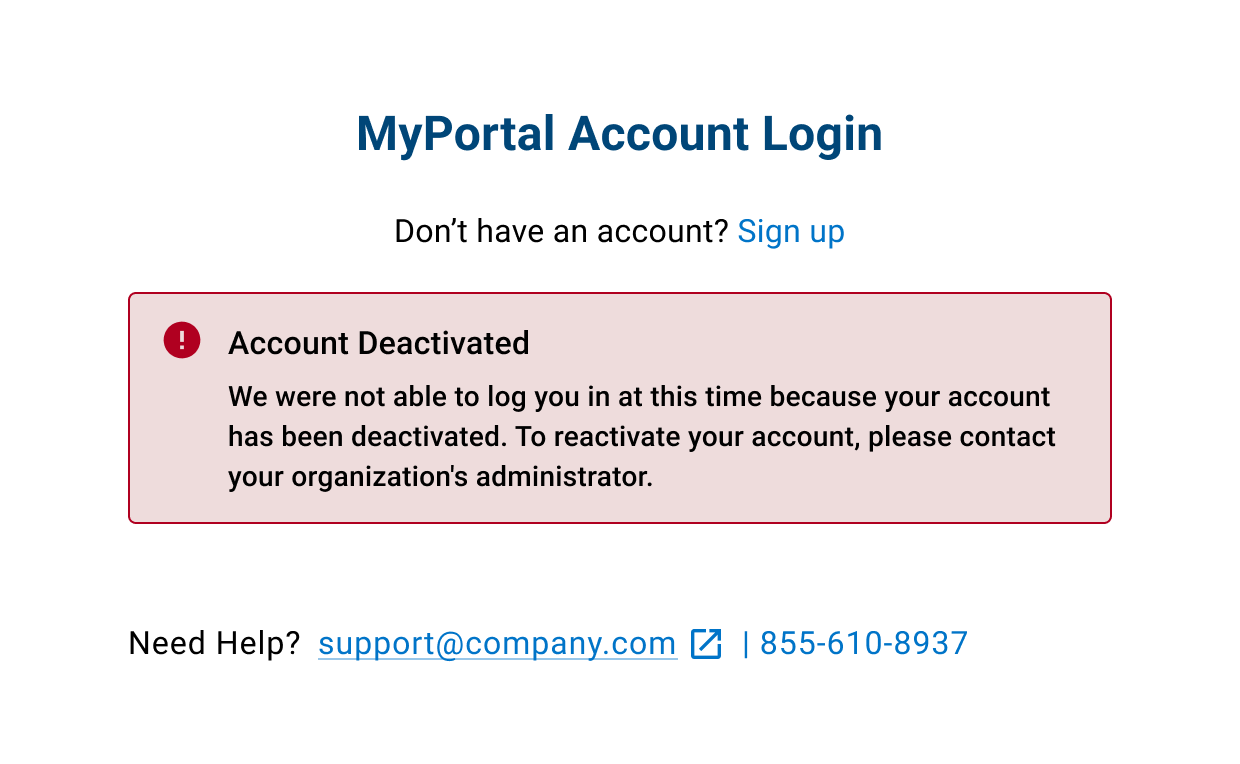Click the "Account Deactivated" alert heading
This screenshot has width=1240, height=764.
(x=378, y=343)
